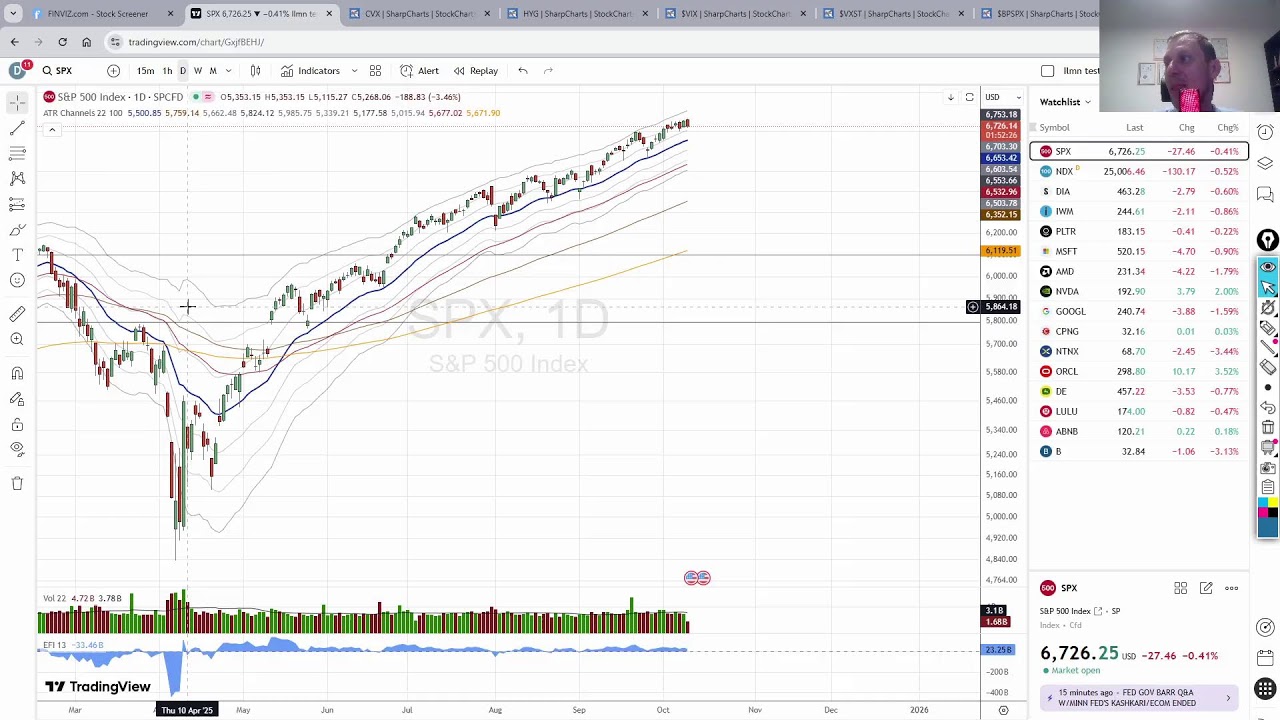
Task: Expand the favorite indicators dropdown arrow
Action: [x=354, y=71]
